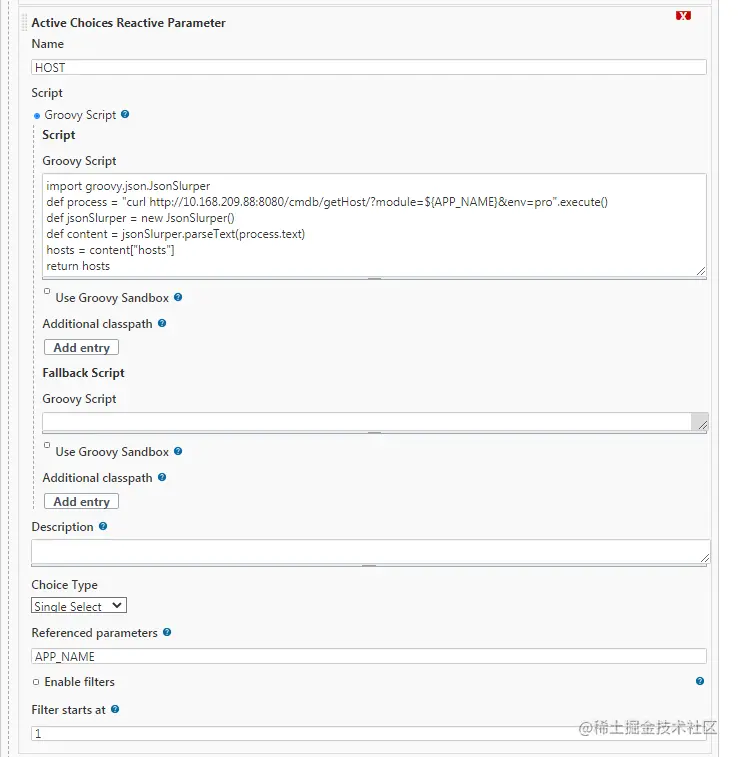Toggle the Enable filters checkbox
The height and width of the screenshot is (757, 738).
[x=36, y=682]
